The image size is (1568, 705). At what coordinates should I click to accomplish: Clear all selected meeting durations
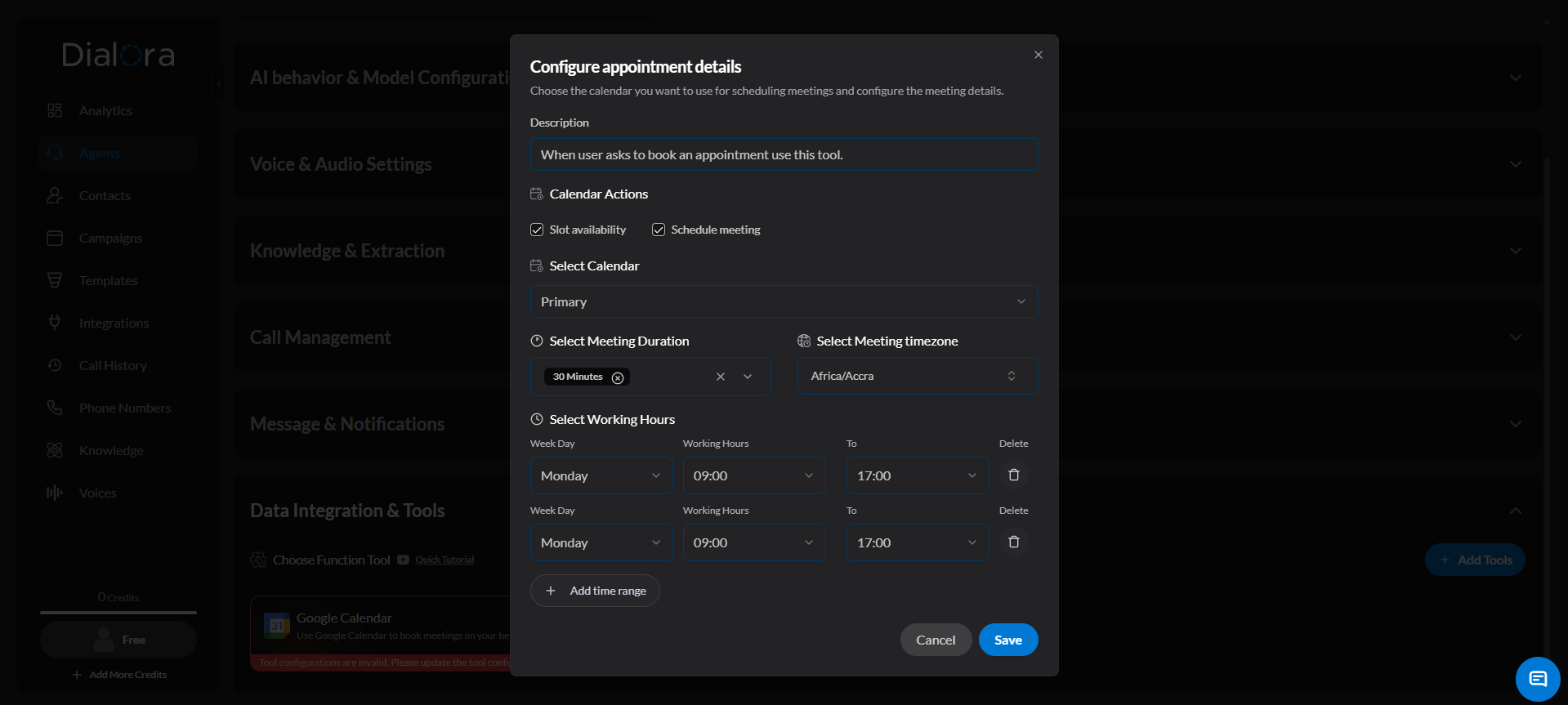[720, 377]
